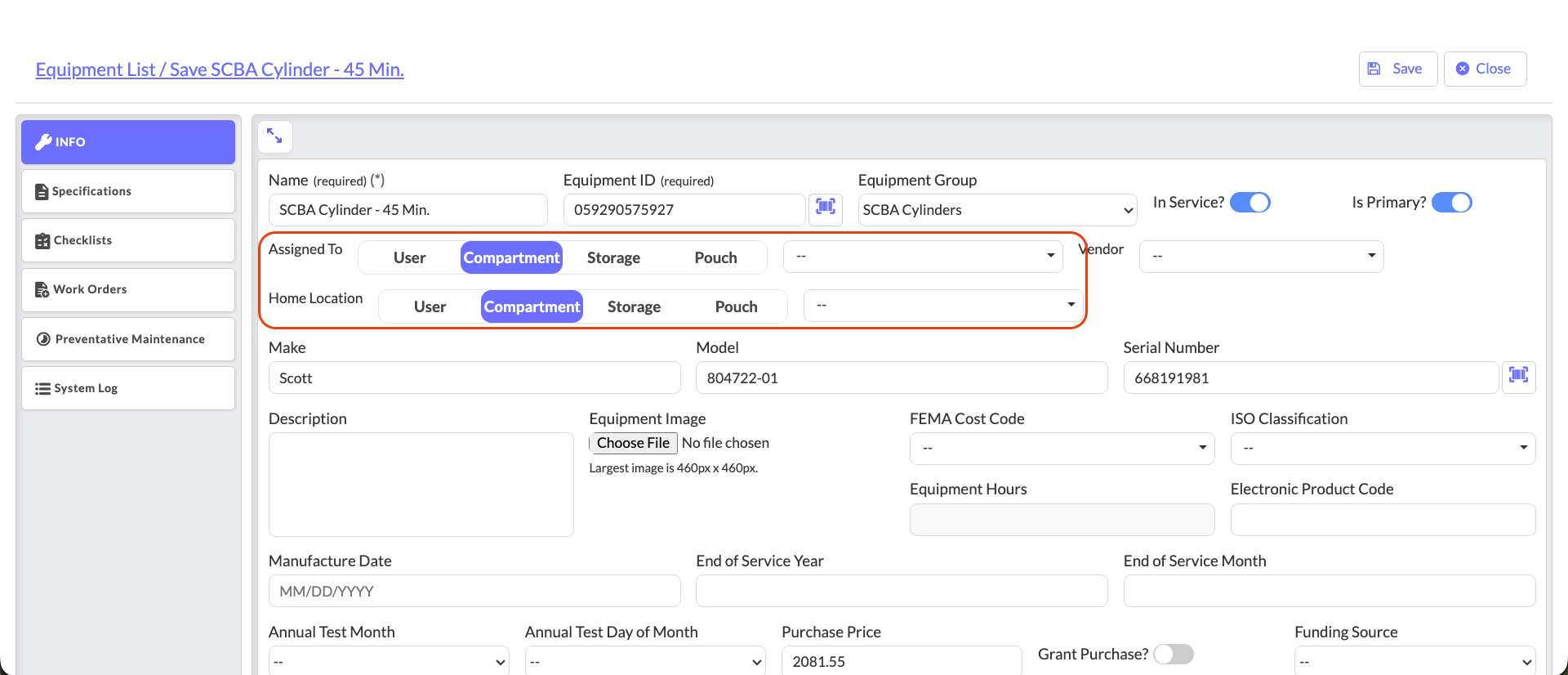1568x675 pixels.
Task: Open the Annual Test Month dropdown
Action: point(389,661)
